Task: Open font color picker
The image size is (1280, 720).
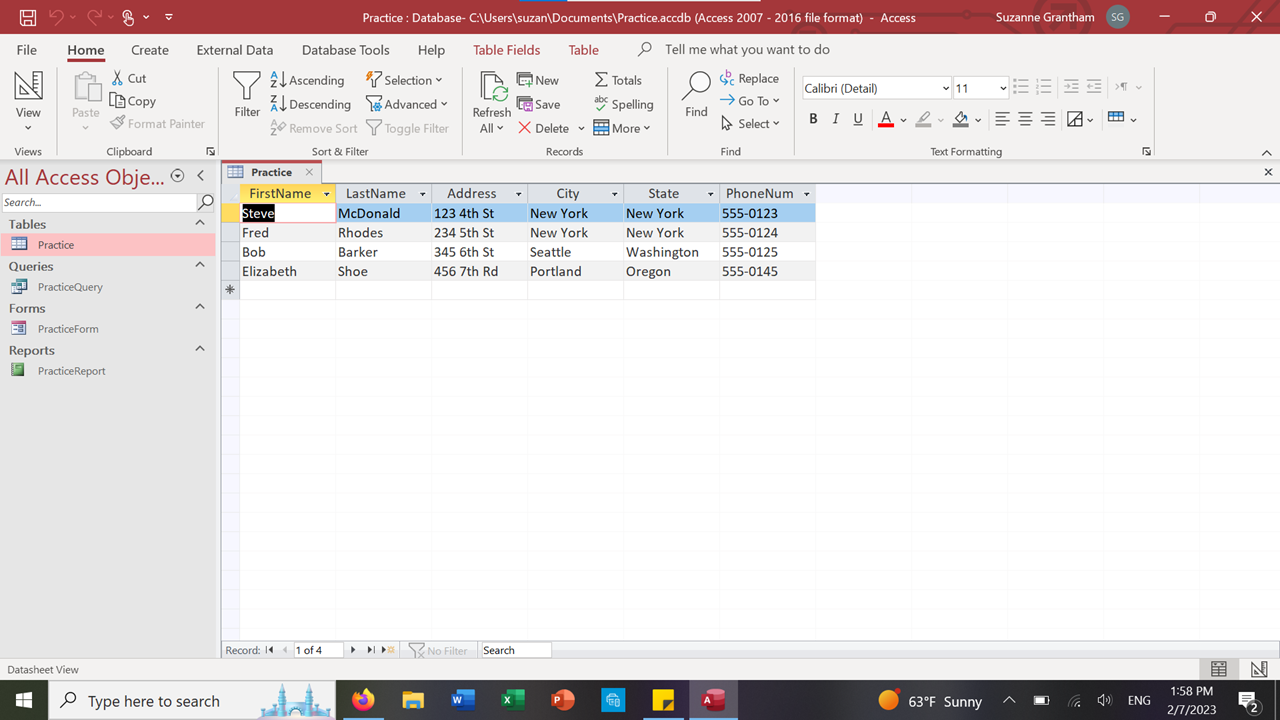Action: click(902, 120)
